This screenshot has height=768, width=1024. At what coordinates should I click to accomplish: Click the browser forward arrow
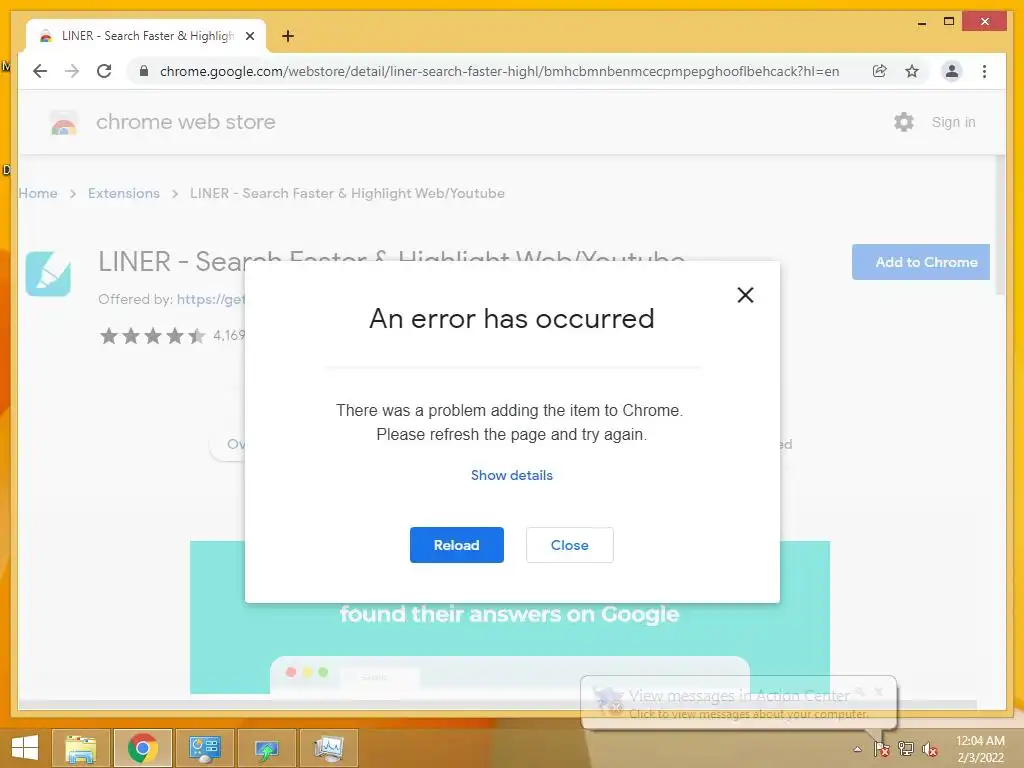coord(72,71)
